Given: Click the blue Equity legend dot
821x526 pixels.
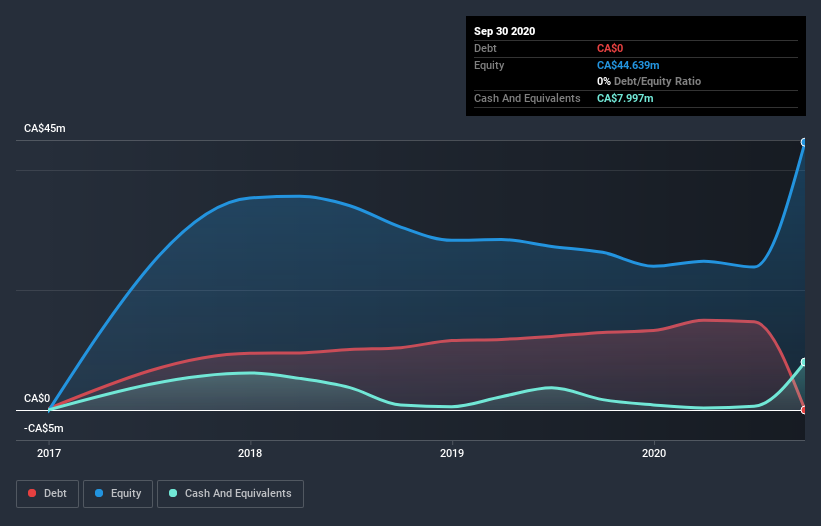Looking at the screenshot, I should [x=99, y=493].
